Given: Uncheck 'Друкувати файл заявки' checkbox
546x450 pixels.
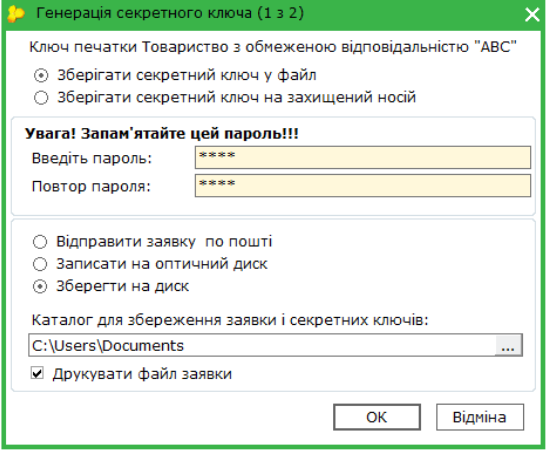Looking at the screenshot, I should (37, 373).
